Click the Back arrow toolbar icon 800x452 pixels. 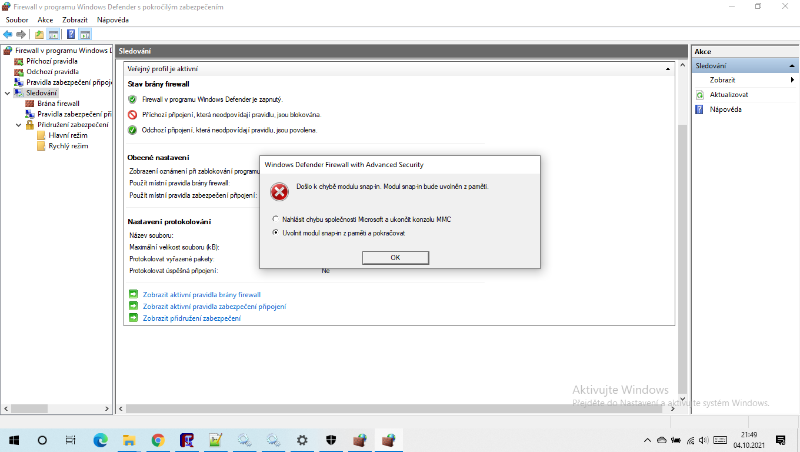[x=8, y=34]
